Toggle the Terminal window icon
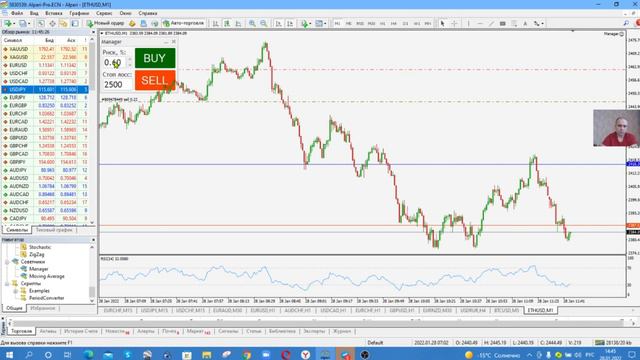 tap(75, 24)
